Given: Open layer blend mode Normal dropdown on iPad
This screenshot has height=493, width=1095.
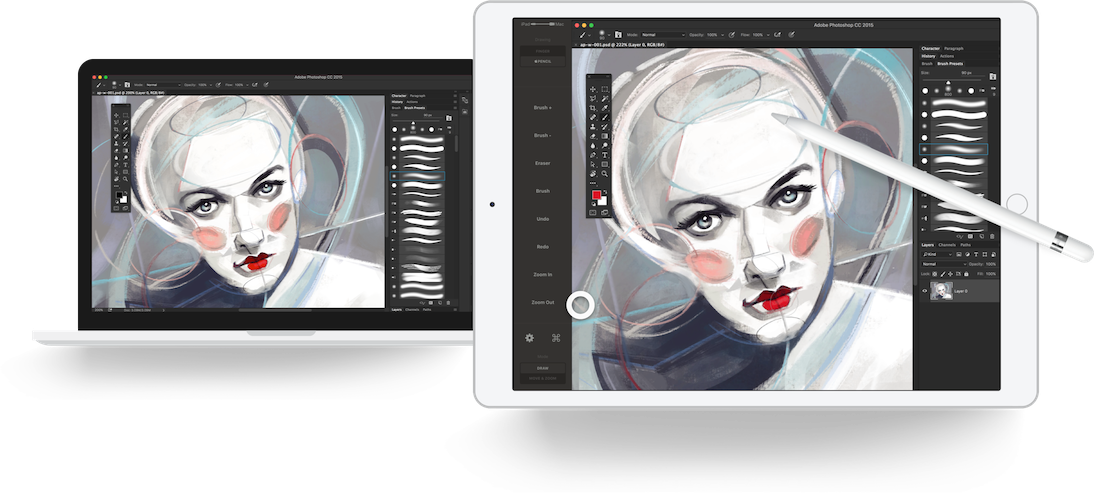Looking at the screenshot, I should [944, 264].
